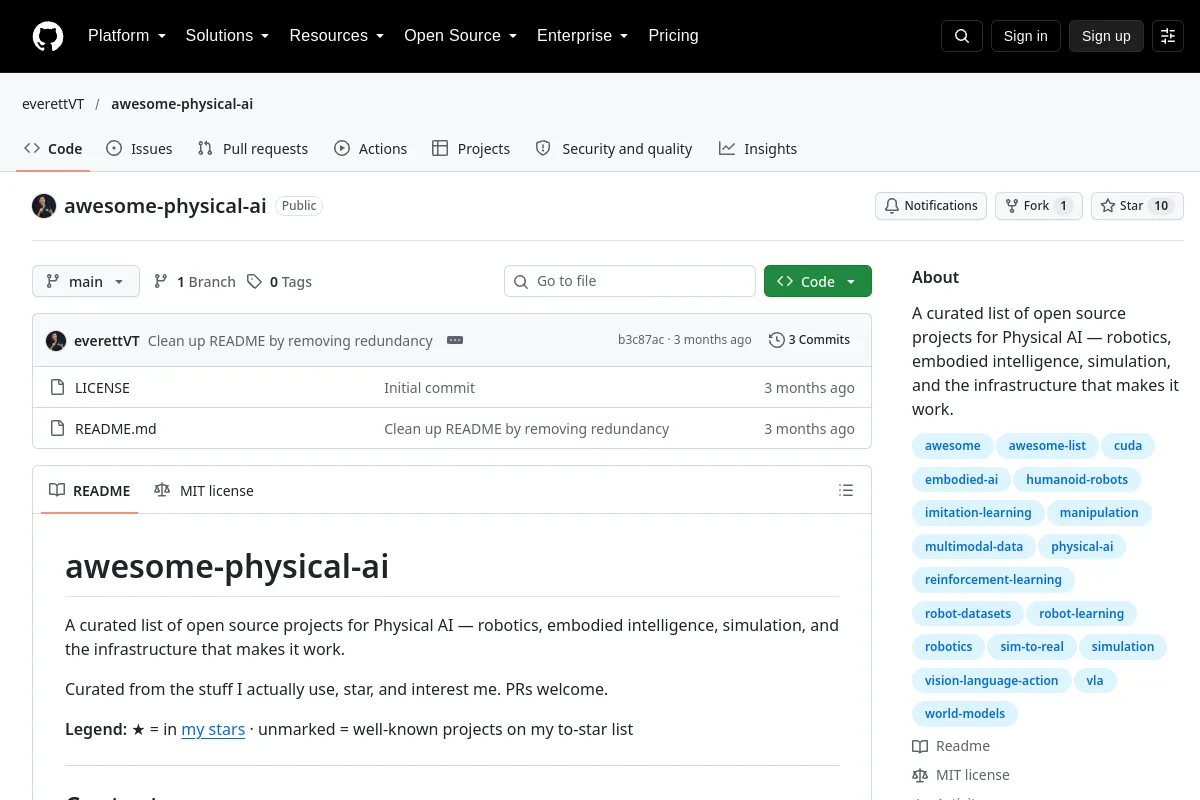The height and width of the screenshot is (800, 1200).
Task: Click the multimodal-data topic tag
Action: point(974,546)
